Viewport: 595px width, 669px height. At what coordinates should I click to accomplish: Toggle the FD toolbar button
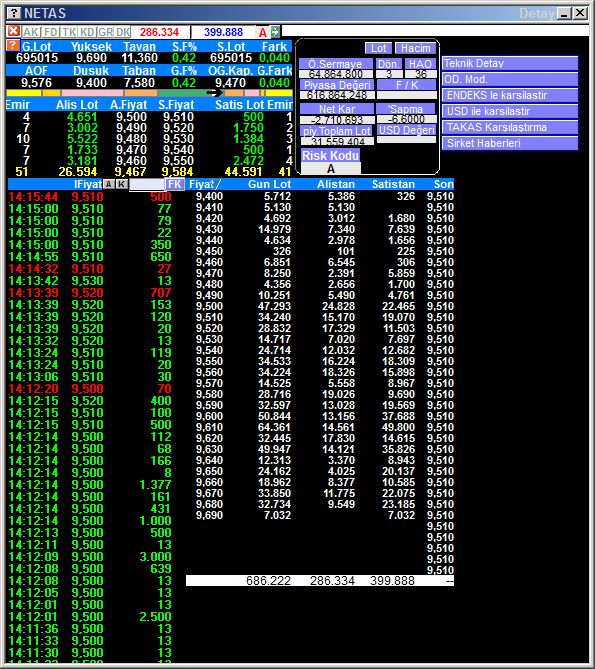point(51,32)
